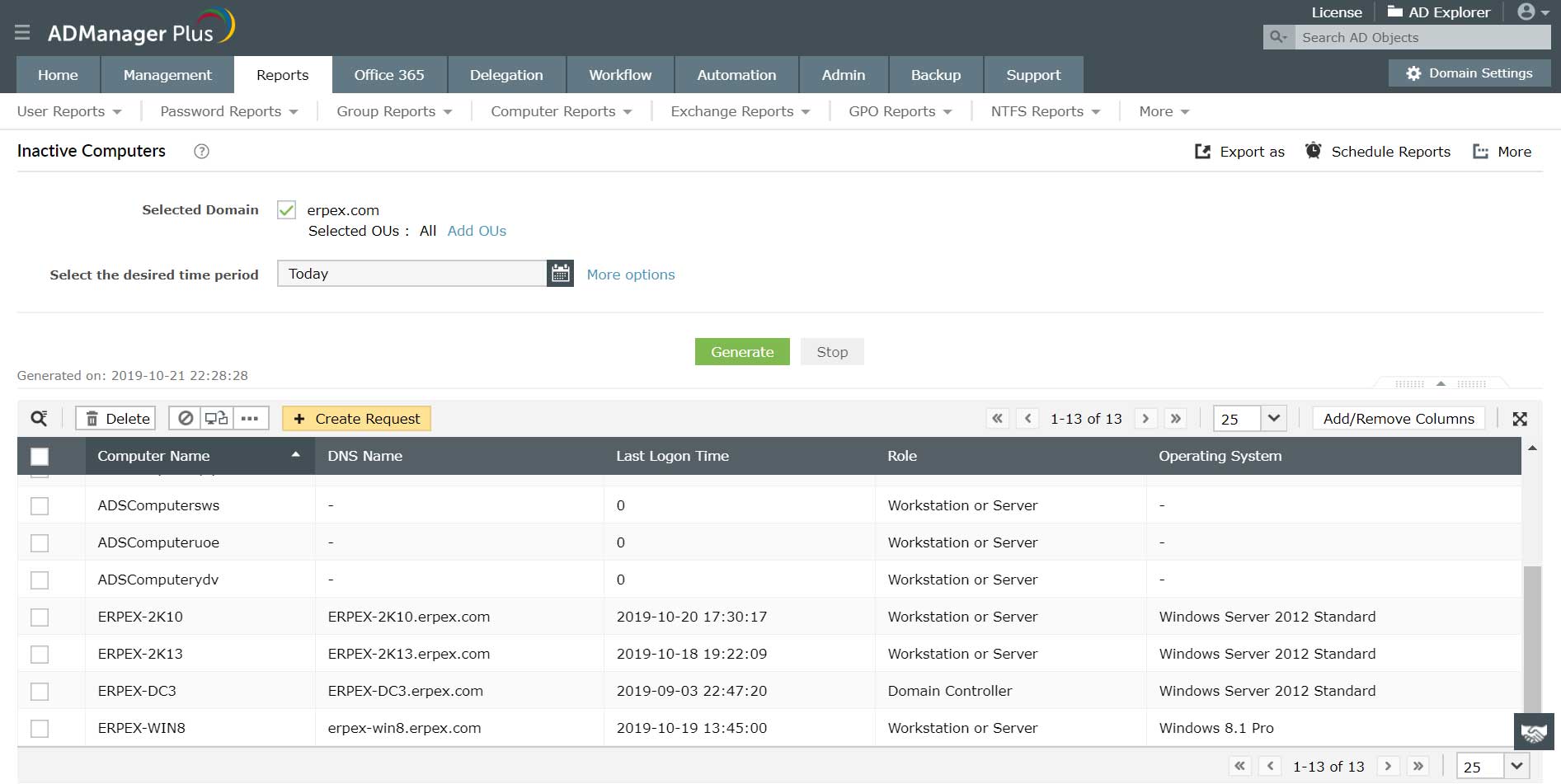1561x784 pixels.
Task: Collapse the report filter panel handle
Action: click(1441, 383)
